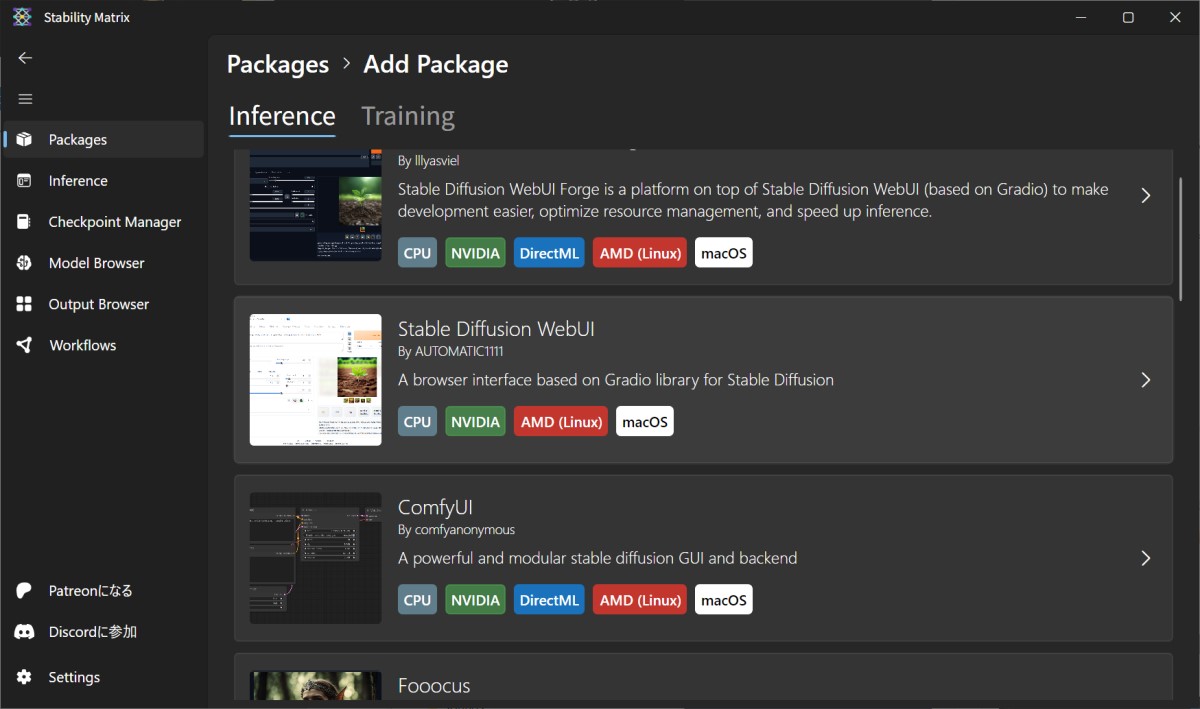Open the Inference sidebar item

tap(104, 181)
